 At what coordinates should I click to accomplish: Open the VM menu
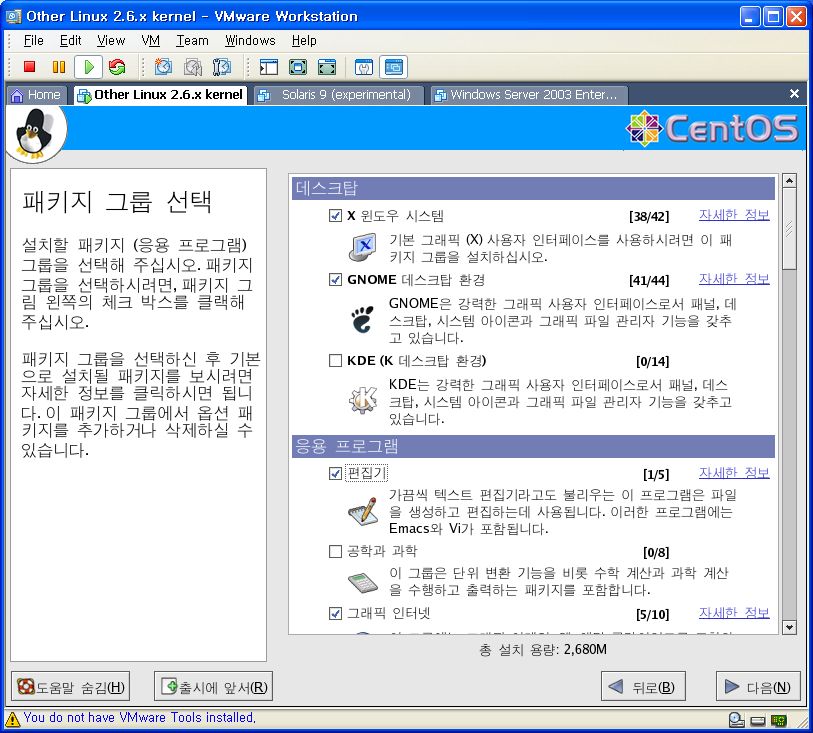pyautogui.click(x=151, y=41)
